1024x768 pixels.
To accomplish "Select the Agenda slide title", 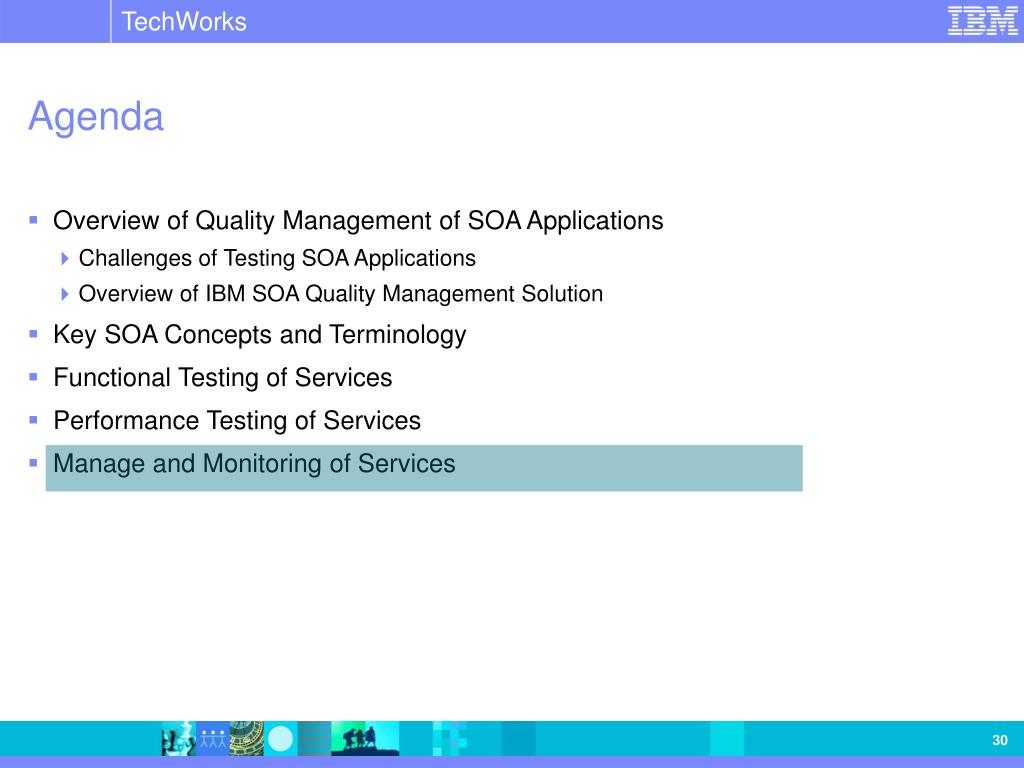I will (95, 117).
